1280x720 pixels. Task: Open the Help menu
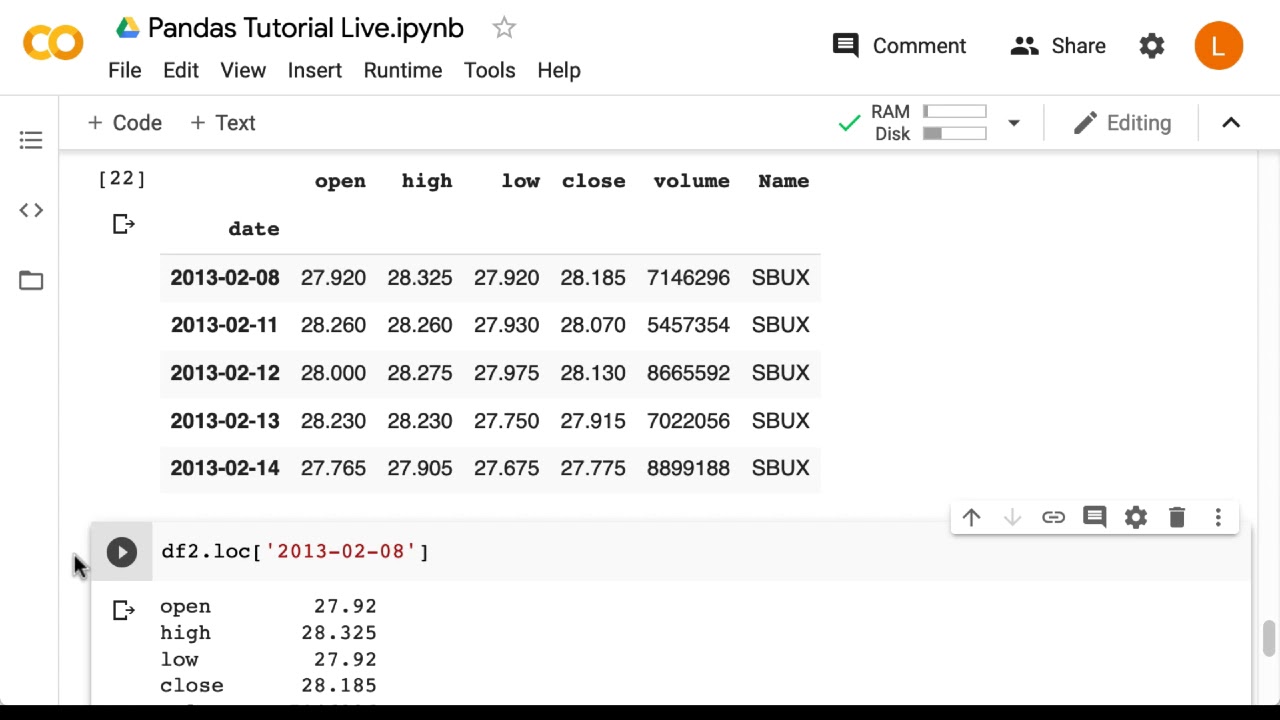coord(559,70)
